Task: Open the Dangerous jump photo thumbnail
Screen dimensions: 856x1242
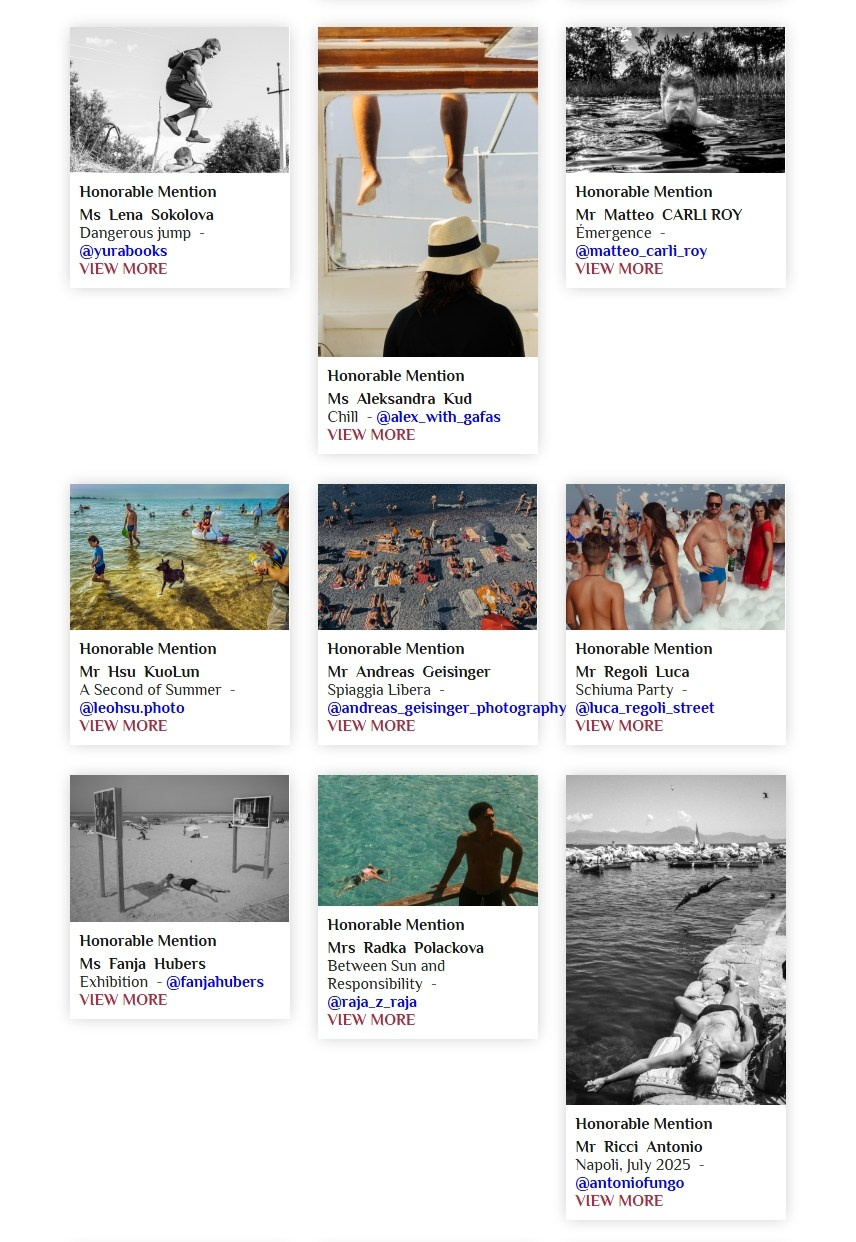Action: coord(179,100)
